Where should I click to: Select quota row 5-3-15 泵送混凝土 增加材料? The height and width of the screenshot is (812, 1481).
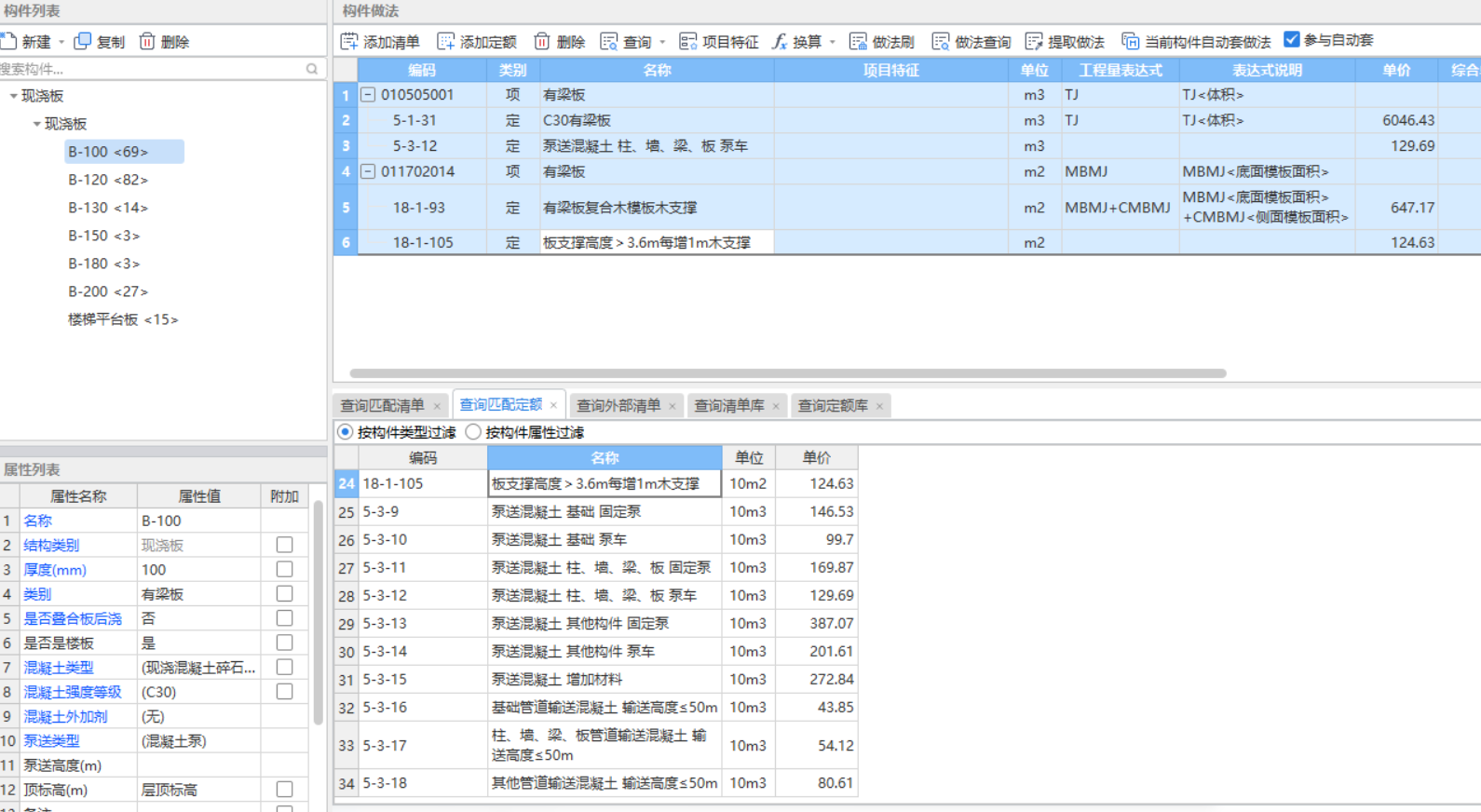pyautogui.click(x=596, y=679)
